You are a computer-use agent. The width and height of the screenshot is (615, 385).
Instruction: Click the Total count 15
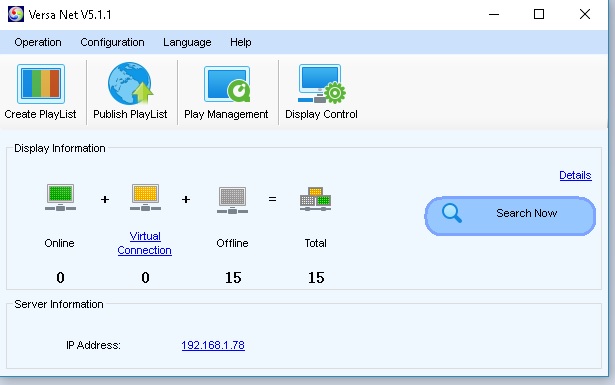pos(316,278)
